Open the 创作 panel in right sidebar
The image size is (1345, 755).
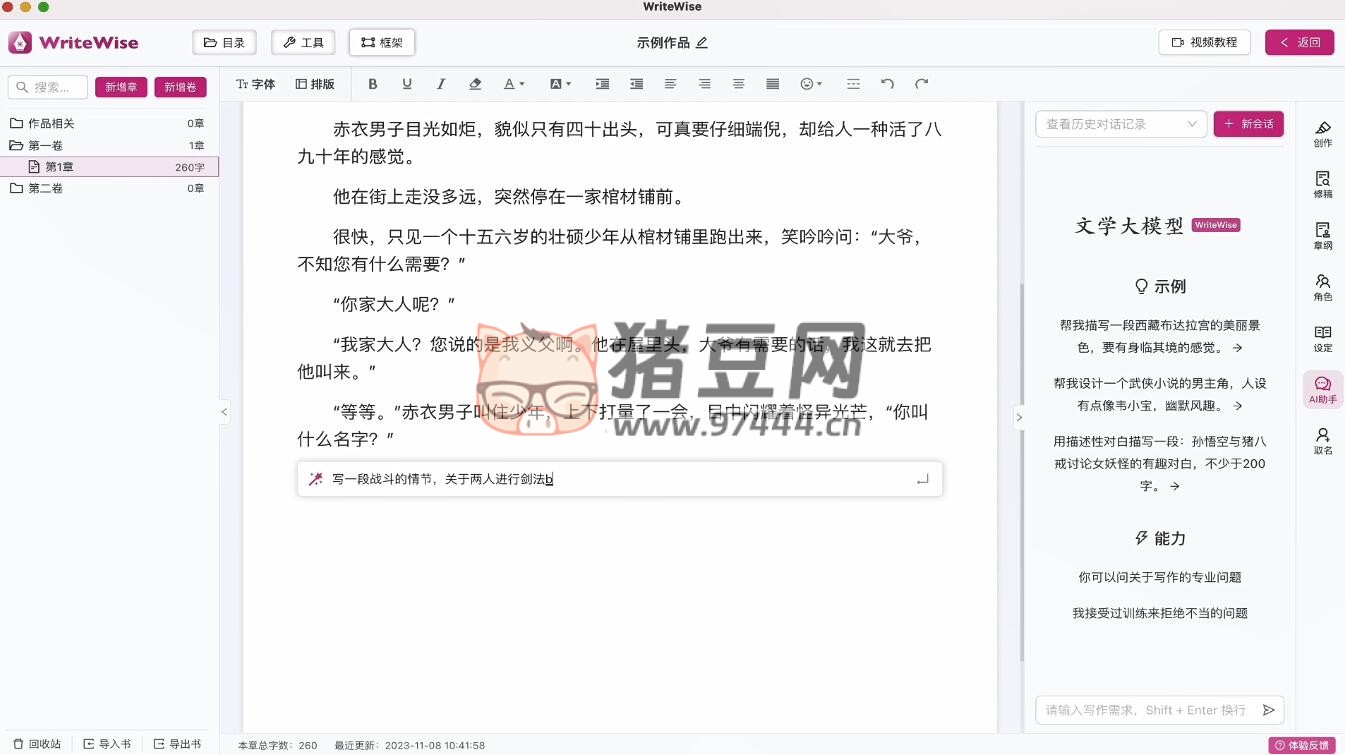click(x=1322, y=134)
